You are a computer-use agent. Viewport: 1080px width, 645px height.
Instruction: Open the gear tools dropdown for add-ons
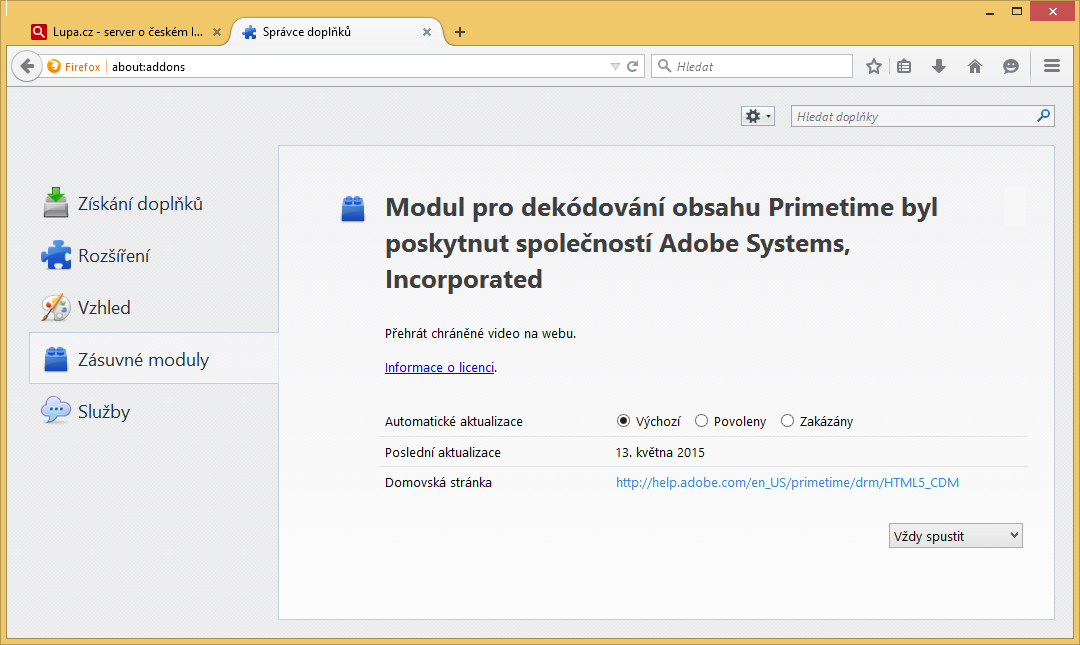coord(757,117)
